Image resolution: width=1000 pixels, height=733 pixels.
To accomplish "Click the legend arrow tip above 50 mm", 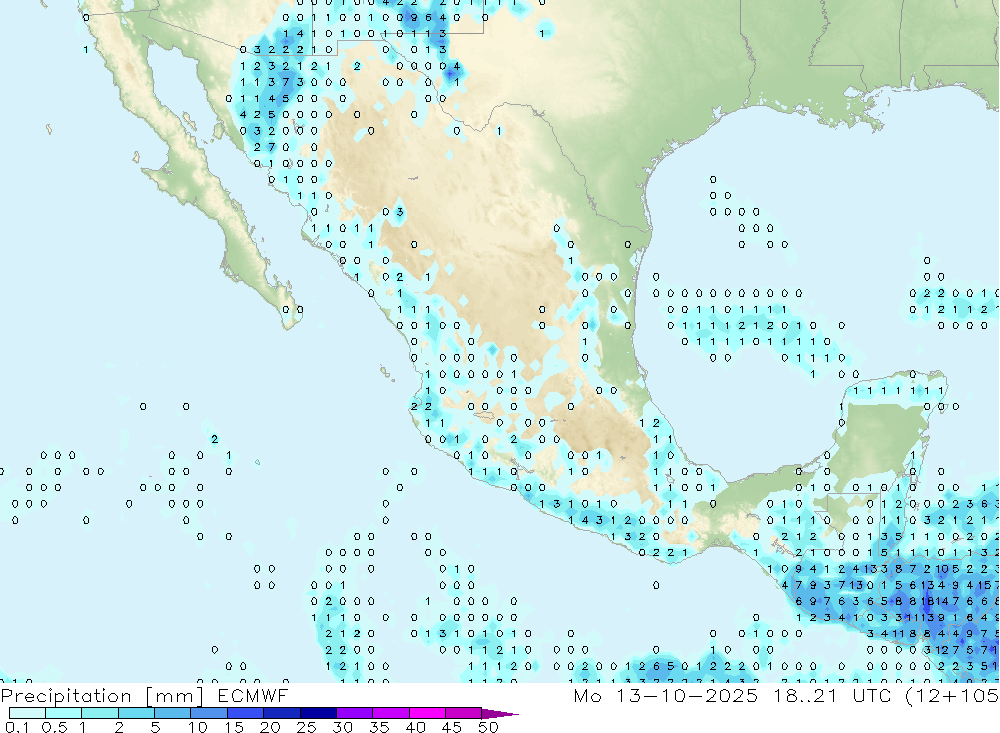I will pyautogui.click(x=500, y=714).
